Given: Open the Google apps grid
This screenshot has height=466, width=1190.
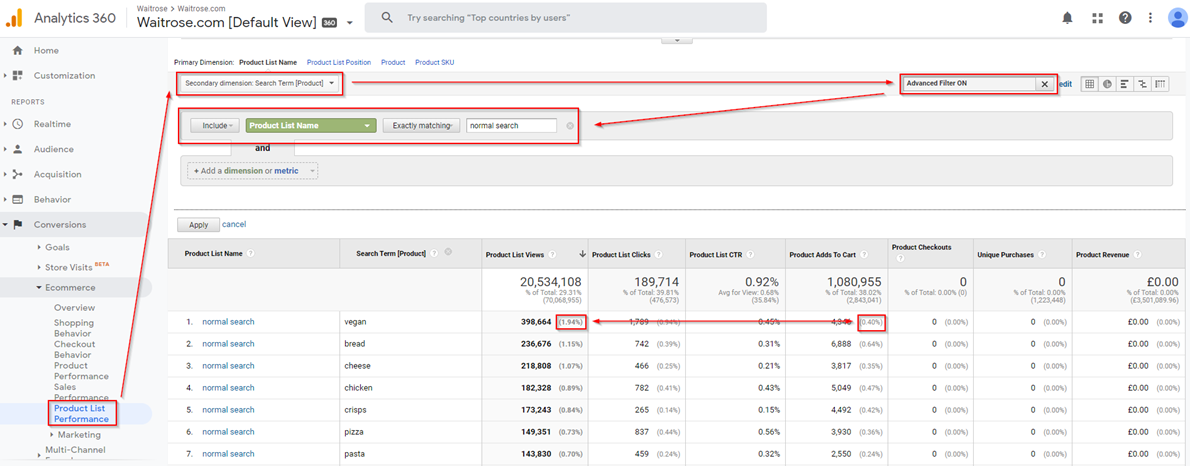Looking at the screenshot, I should [x=1097, y=18].
